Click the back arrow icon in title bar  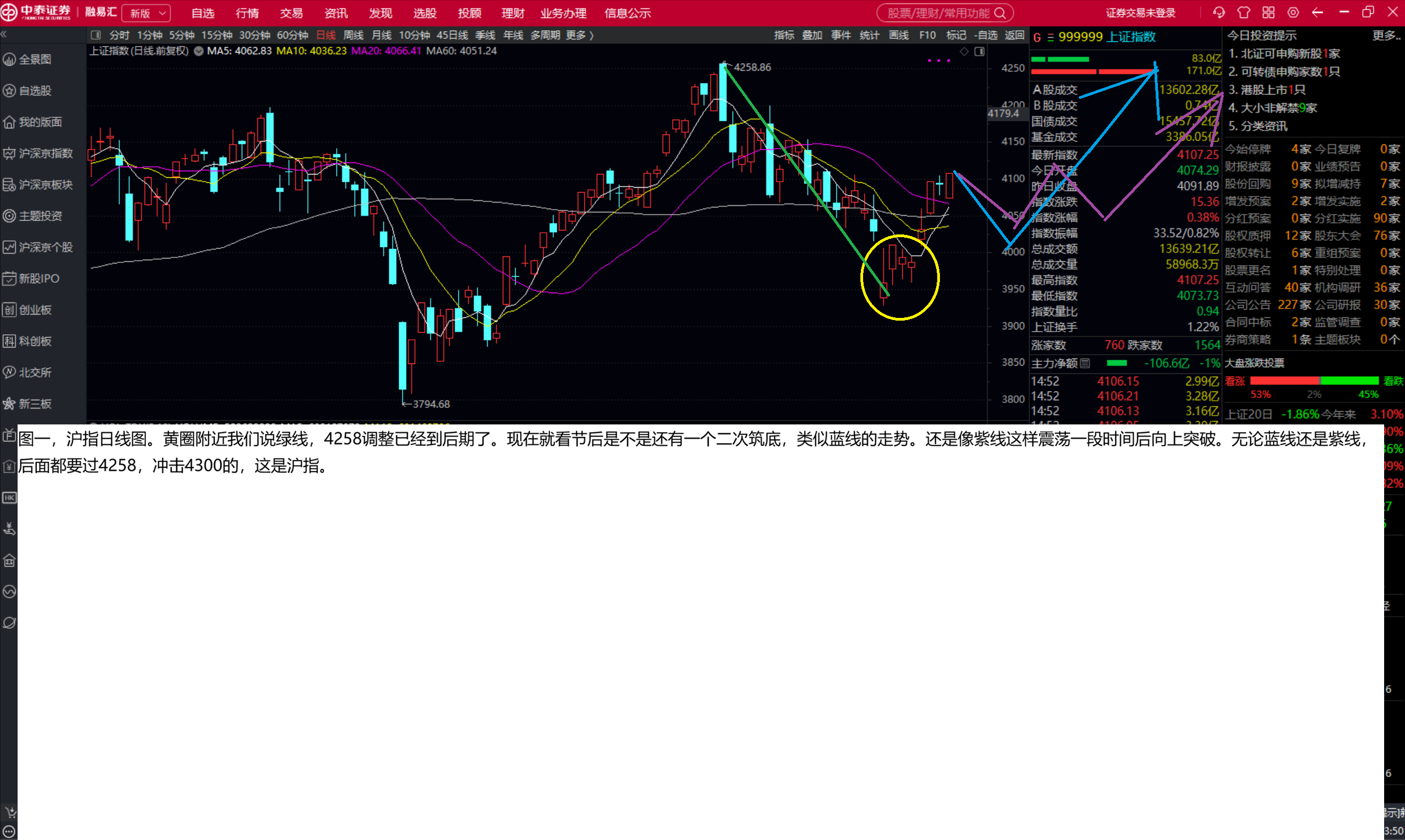(1317, 13)
